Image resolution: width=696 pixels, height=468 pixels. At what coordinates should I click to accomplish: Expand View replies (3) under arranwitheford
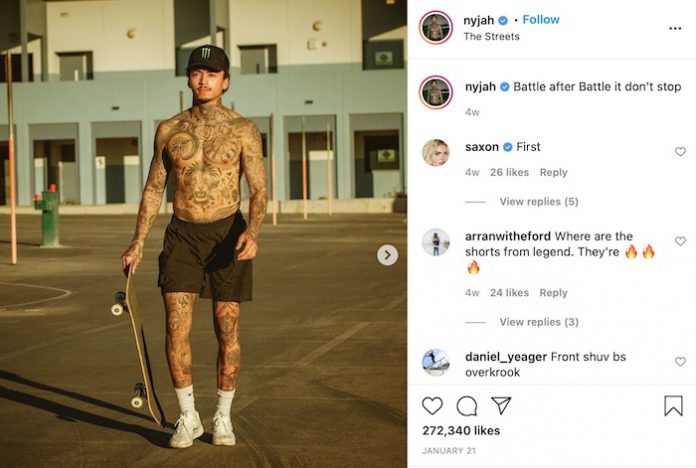pyautogui.click(x=538, y=322)
